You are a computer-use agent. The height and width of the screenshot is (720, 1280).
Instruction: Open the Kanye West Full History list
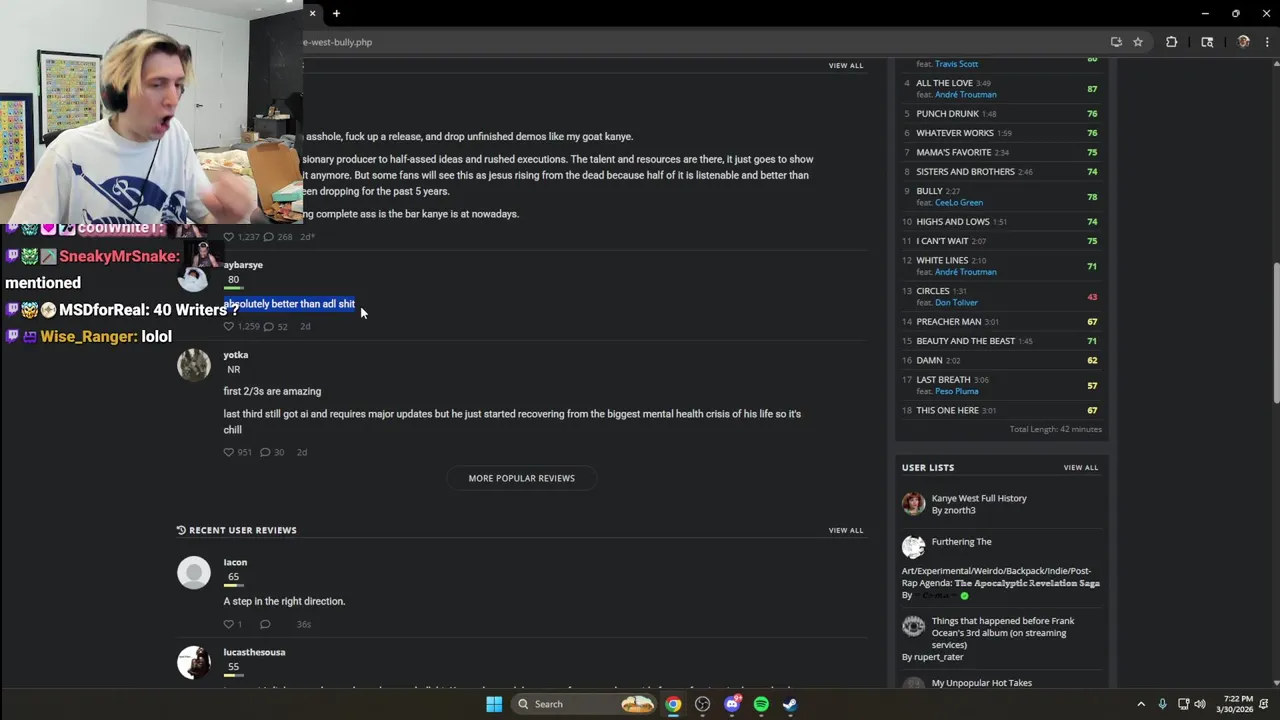click(x=979, y=498)
